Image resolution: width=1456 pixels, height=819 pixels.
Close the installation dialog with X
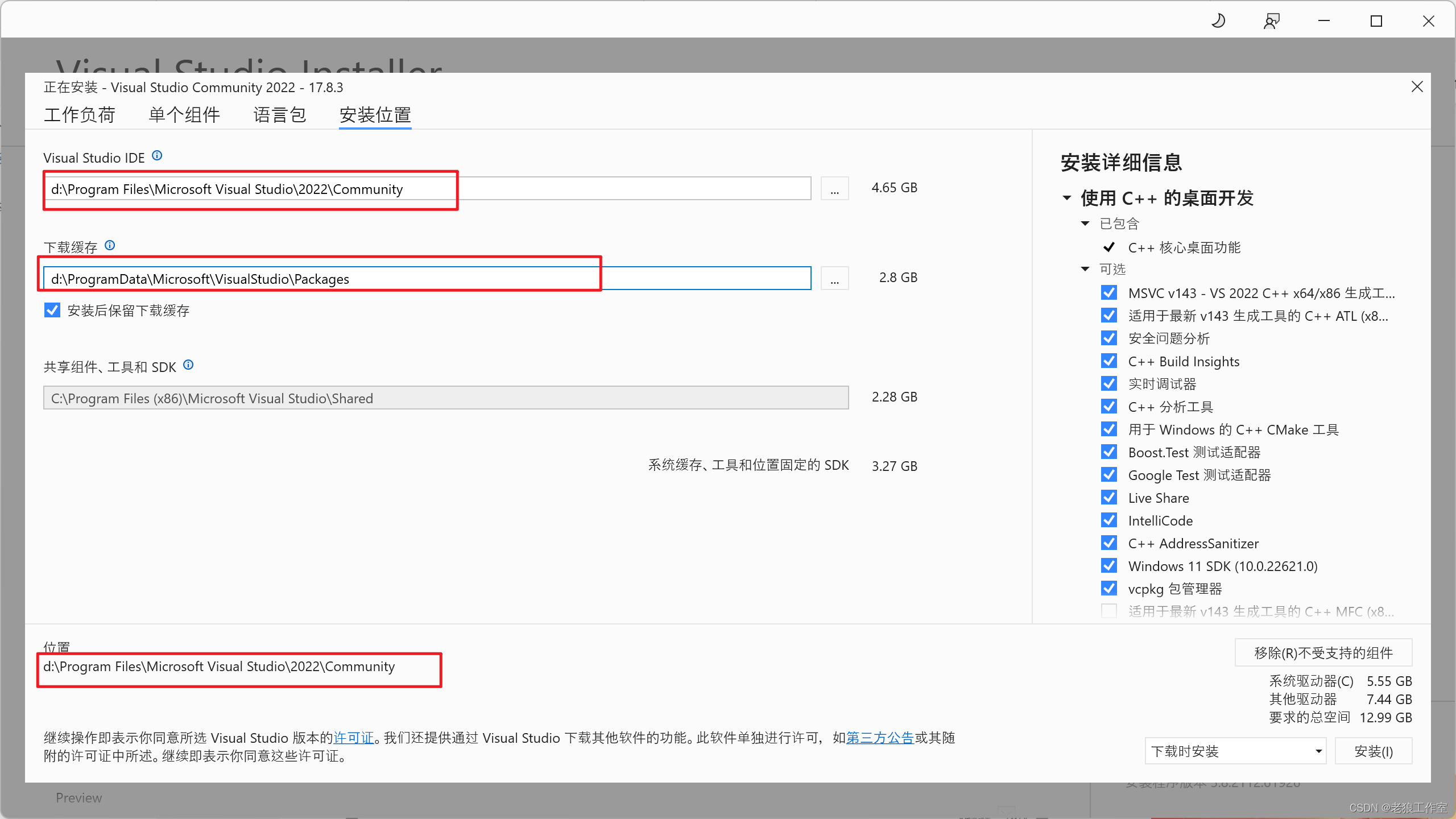tap(1417, 87)
